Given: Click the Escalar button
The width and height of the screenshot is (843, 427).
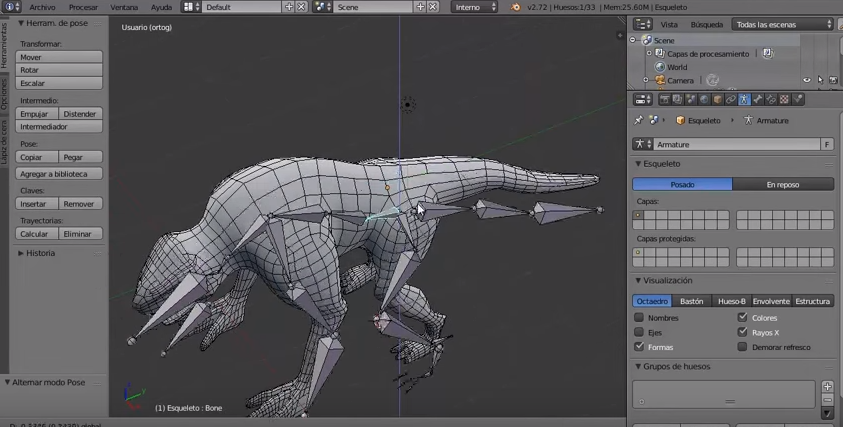Looking at the screenshot, I should point(59,83).
